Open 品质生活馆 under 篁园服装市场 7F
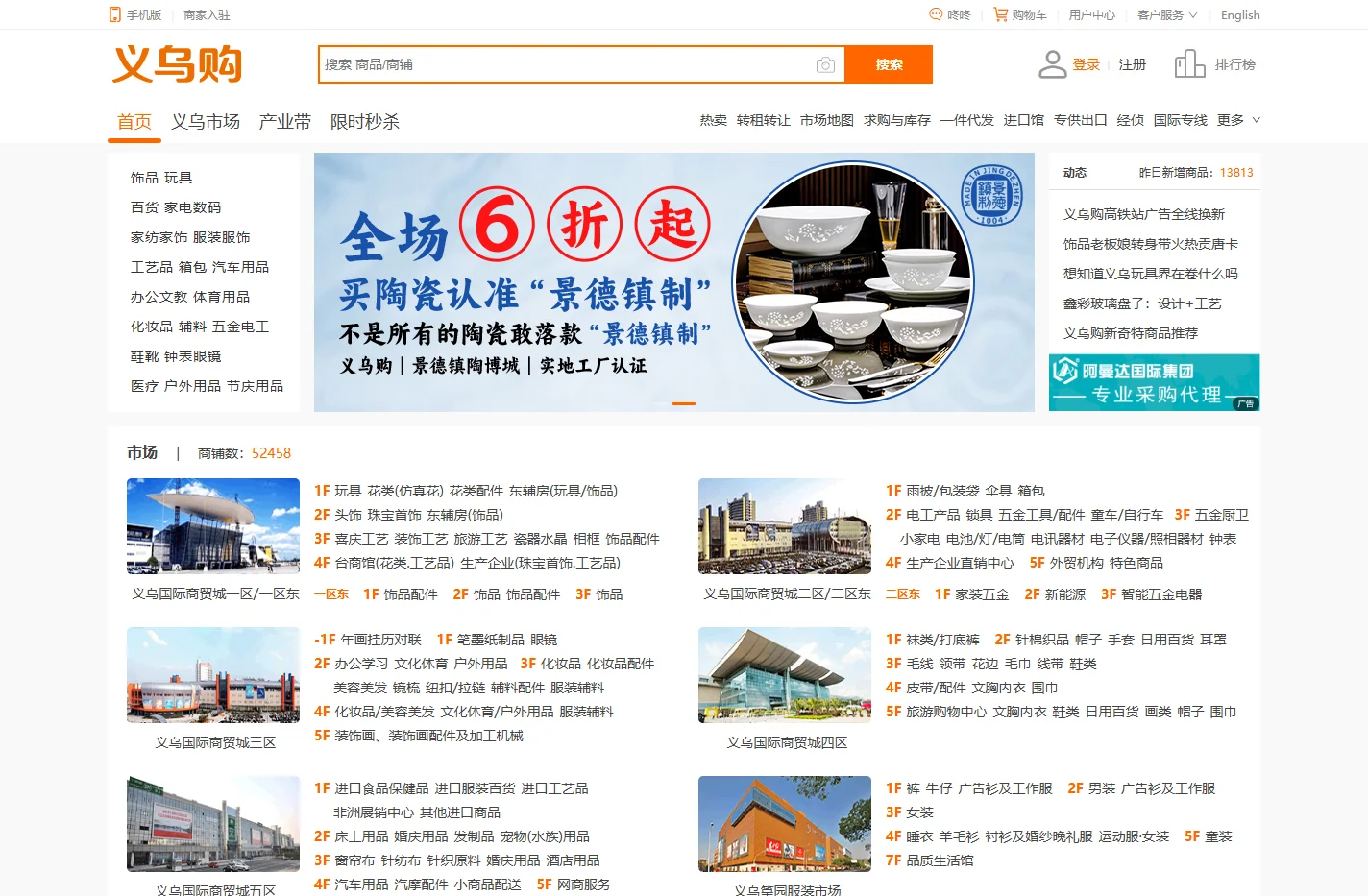This screenshot has height=896, width=1368. pyautogui.click(x=940, y=860)
